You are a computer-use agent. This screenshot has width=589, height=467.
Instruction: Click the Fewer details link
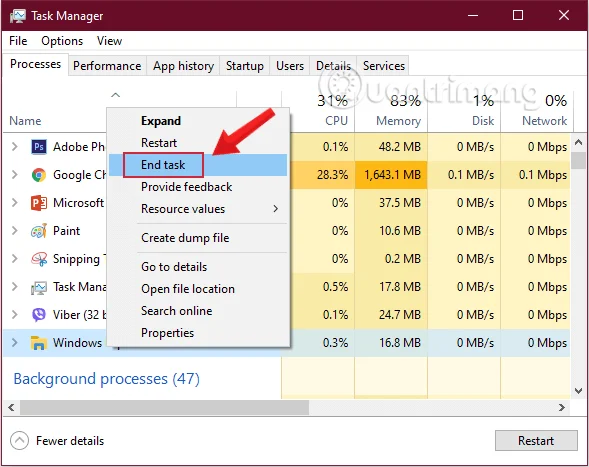tap(70, 441)
